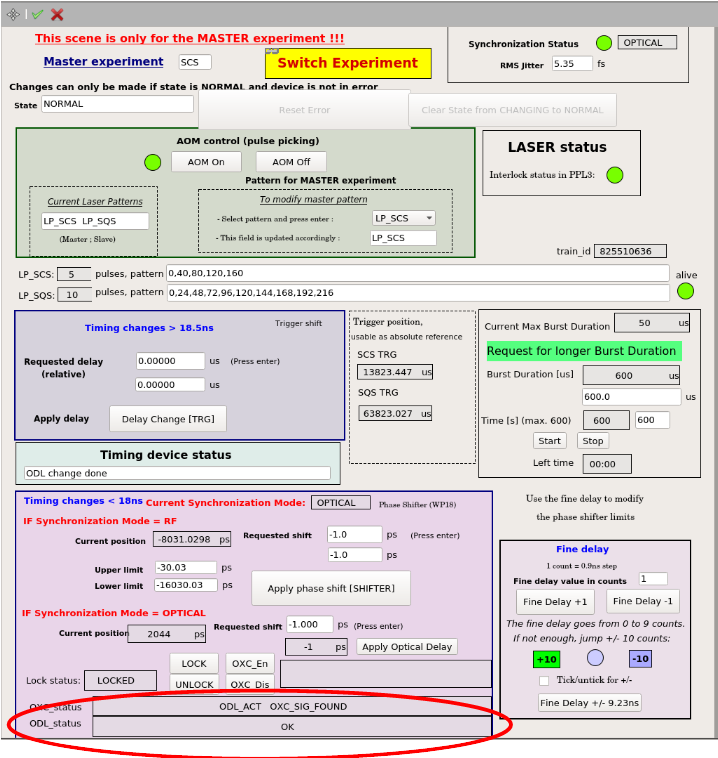This screenshot has width=718, height=758.
Task: Click the LOCK button
Action: 194,664
